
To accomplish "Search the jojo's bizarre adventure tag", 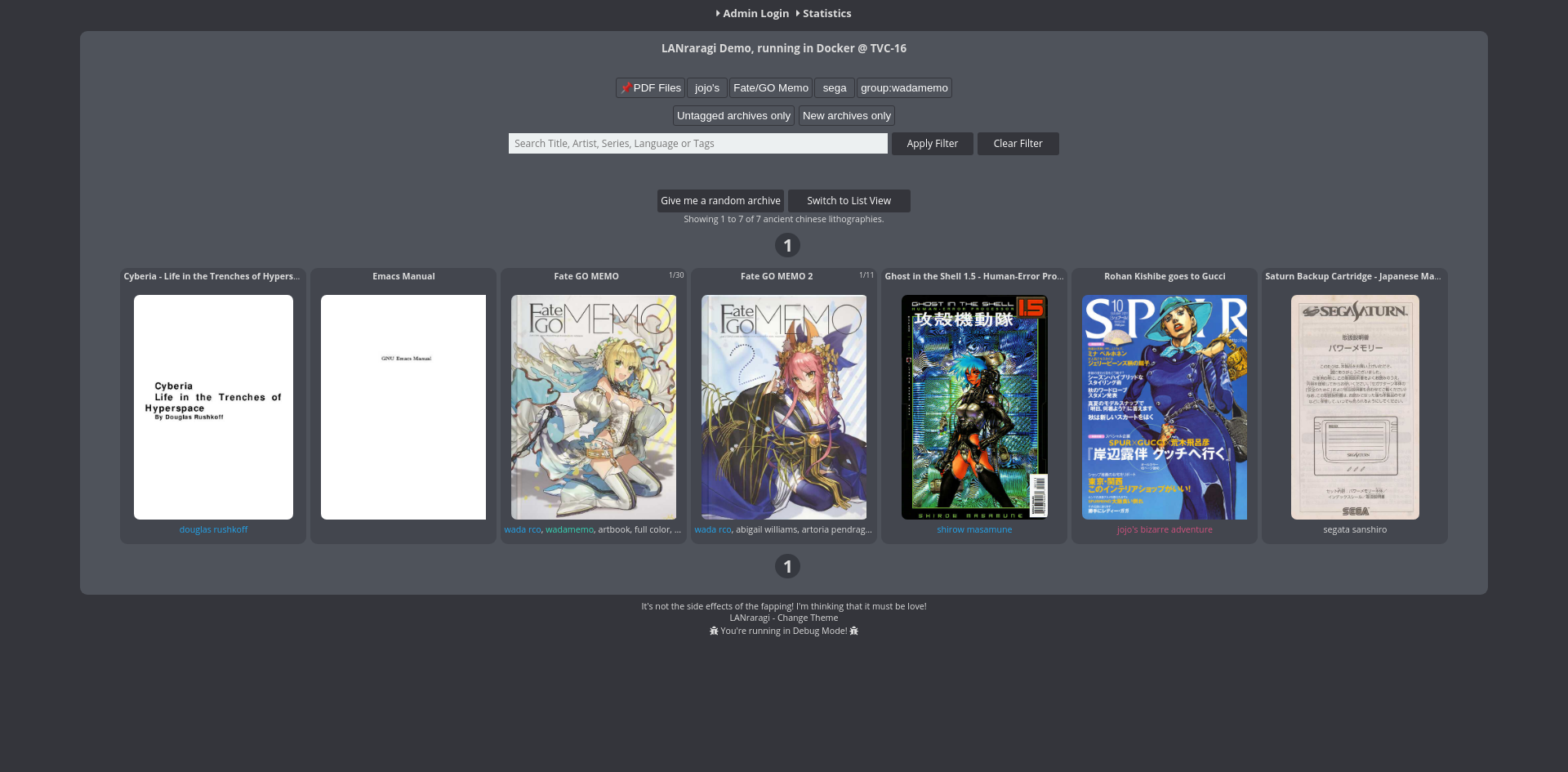I will (1165, 529).
